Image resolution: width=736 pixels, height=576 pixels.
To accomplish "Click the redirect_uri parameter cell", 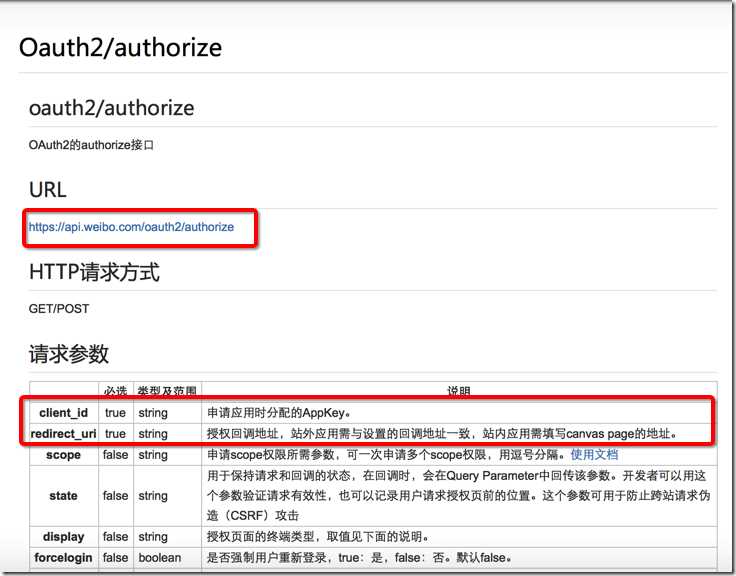I will pyautogui.click(x=64, y=434).
